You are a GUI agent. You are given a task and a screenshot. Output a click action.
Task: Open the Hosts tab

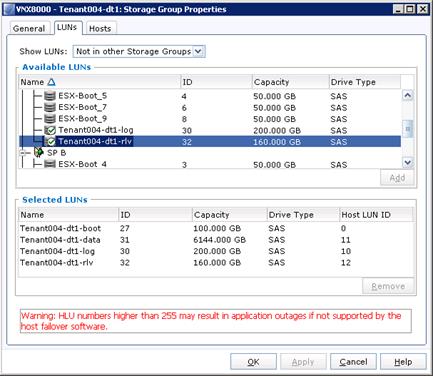coord(100,29)
